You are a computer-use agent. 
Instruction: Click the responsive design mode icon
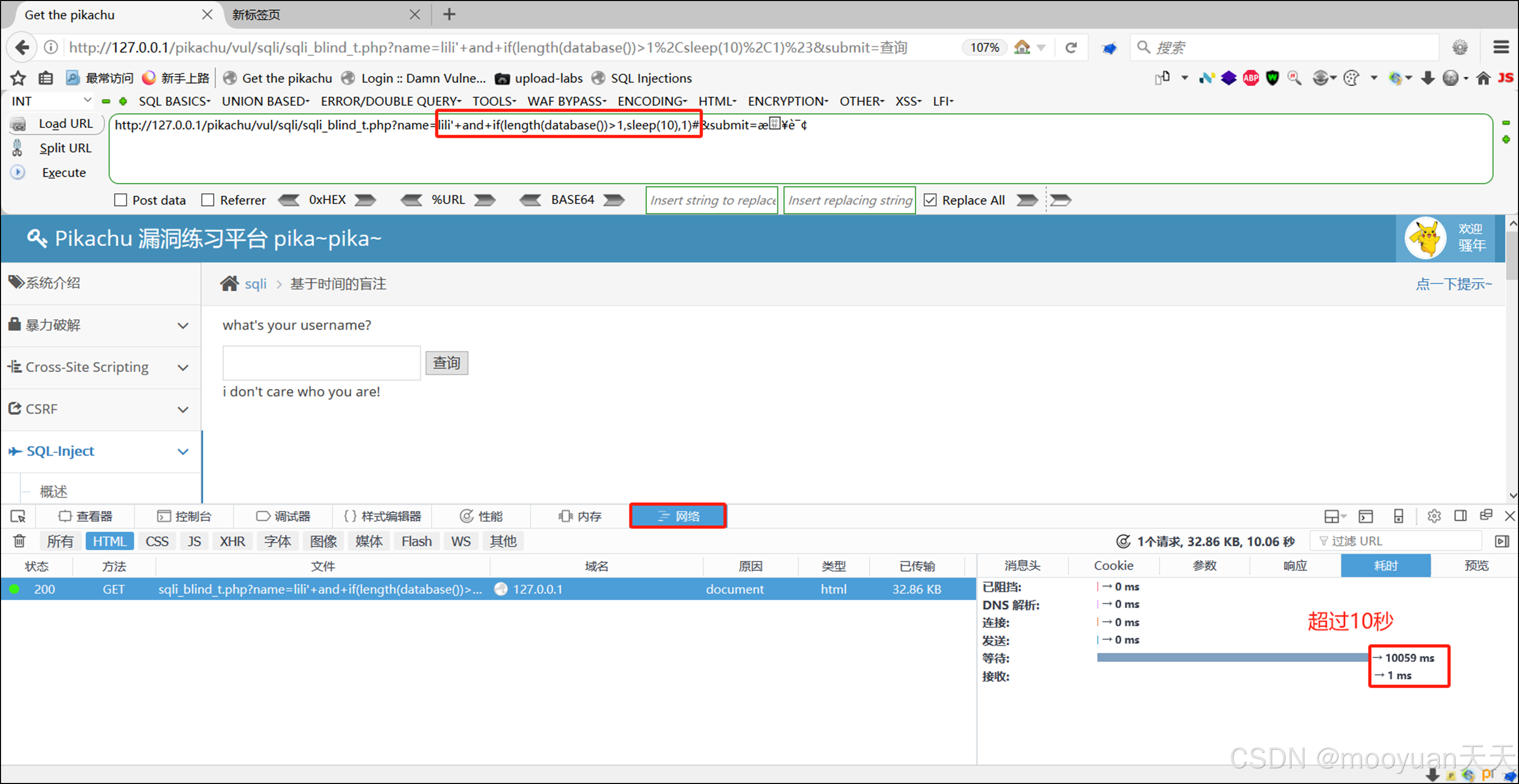click(x=1398, y=516)
